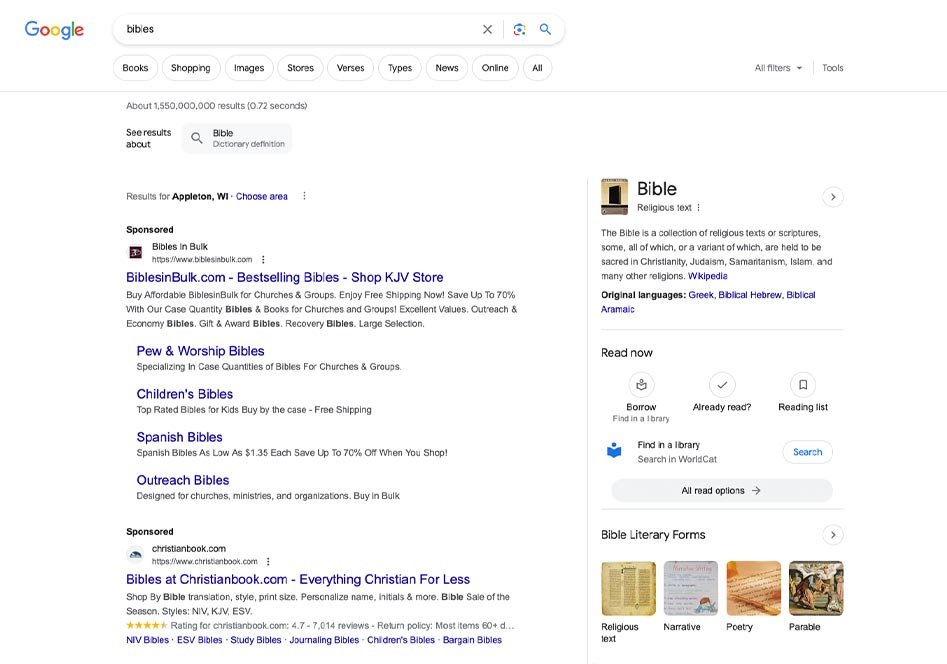
Task: Click the Borrow library icon
Action: pyautogui.click(x=641, y=384)
